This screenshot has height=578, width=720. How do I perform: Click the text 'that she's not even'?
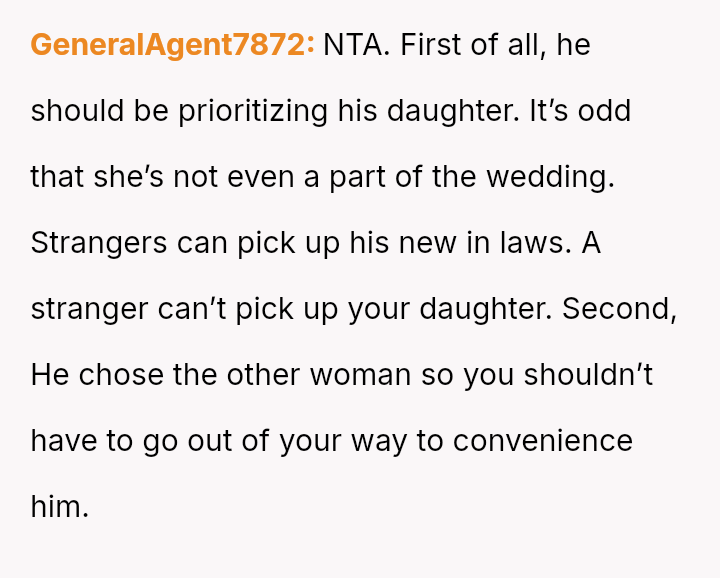163,177
